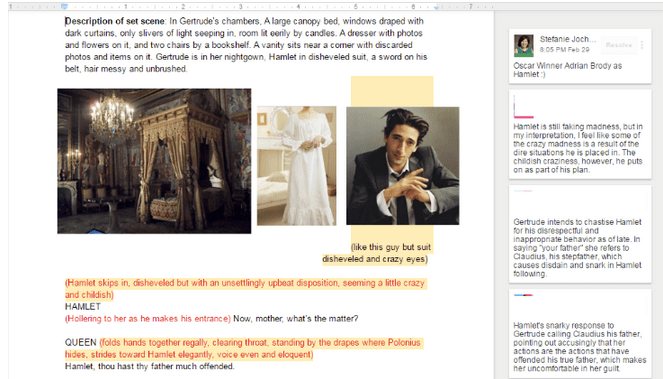The height and width of the screenshot is (379, 663).
Task: Click Stefanie Joch's profile avatar
Action: pos(523,45)
